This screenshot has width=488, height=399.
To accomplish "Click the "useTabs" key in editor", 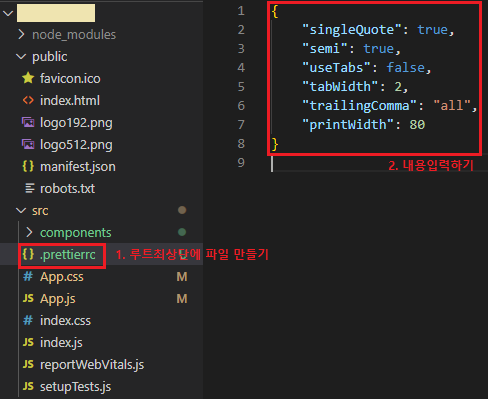I will coord(337,68).
